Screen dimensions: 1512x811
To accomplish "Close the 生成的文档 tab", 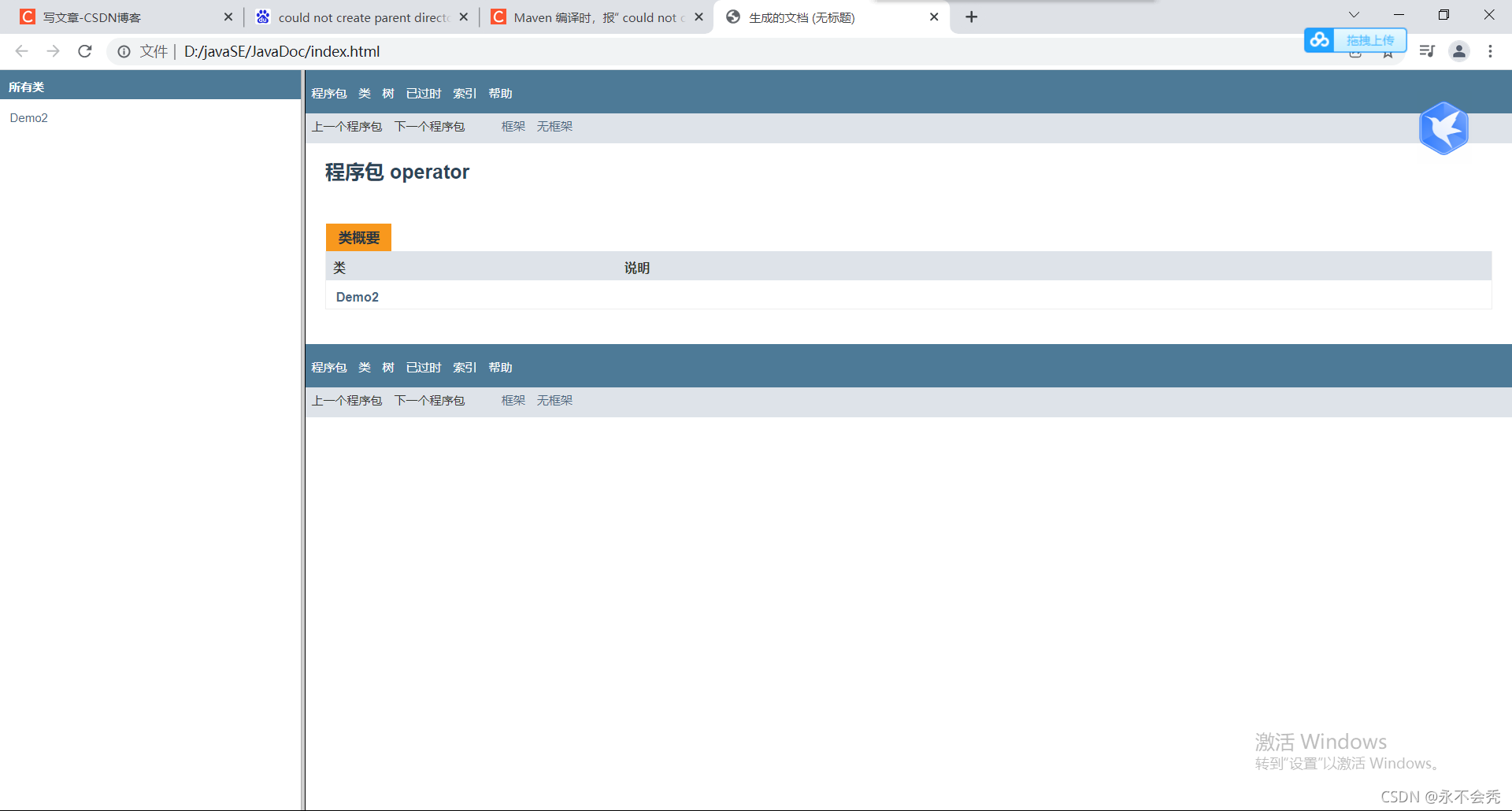I will pyautogui.click(x=934, y=17).
